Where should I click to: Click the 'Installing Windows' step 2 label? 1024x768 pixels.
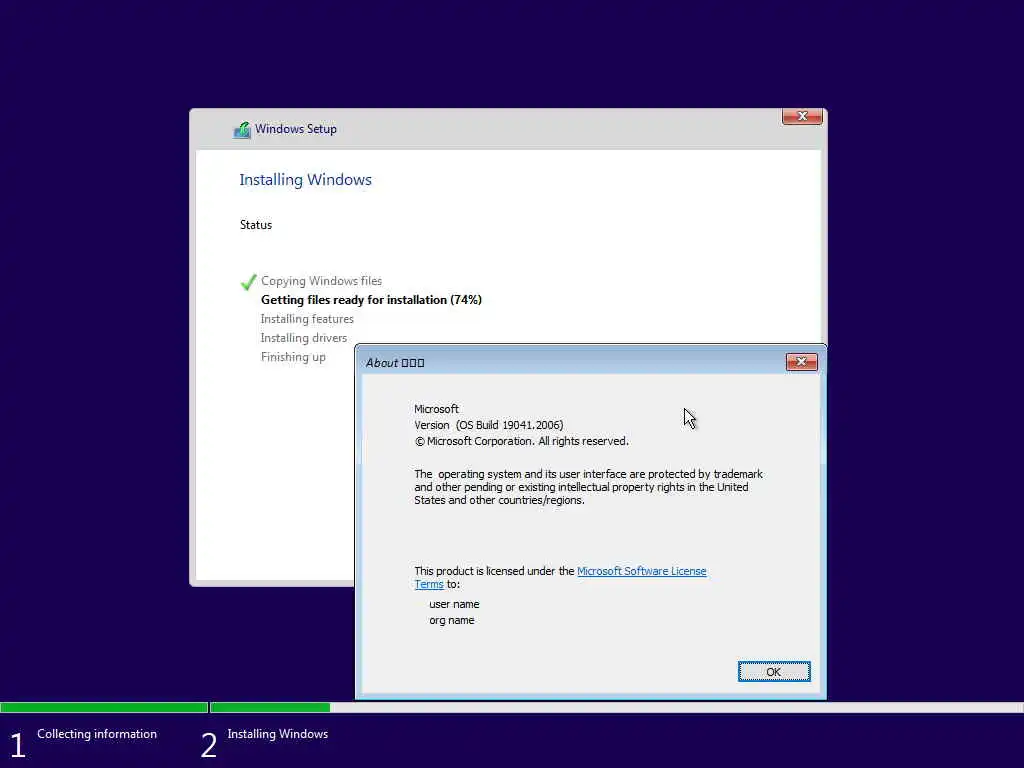point(278,734)
